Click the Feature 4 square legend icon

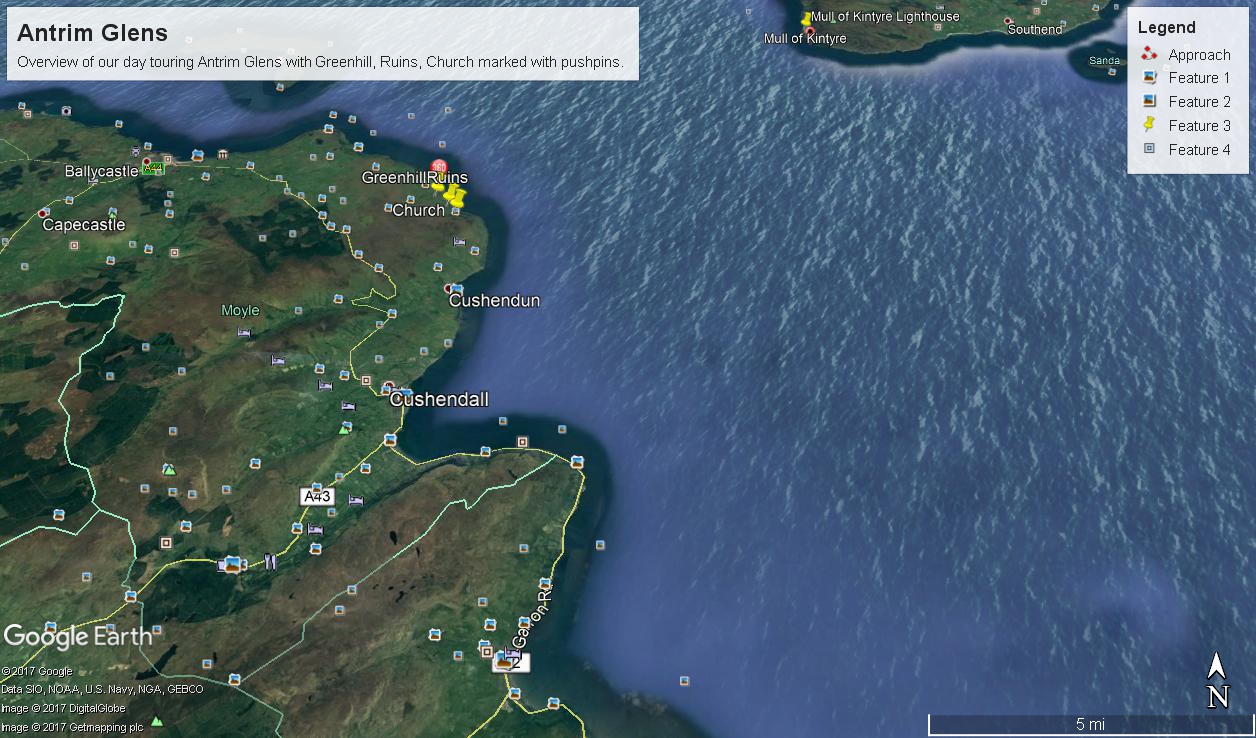pyautogui.click(x=1149, y=149)
